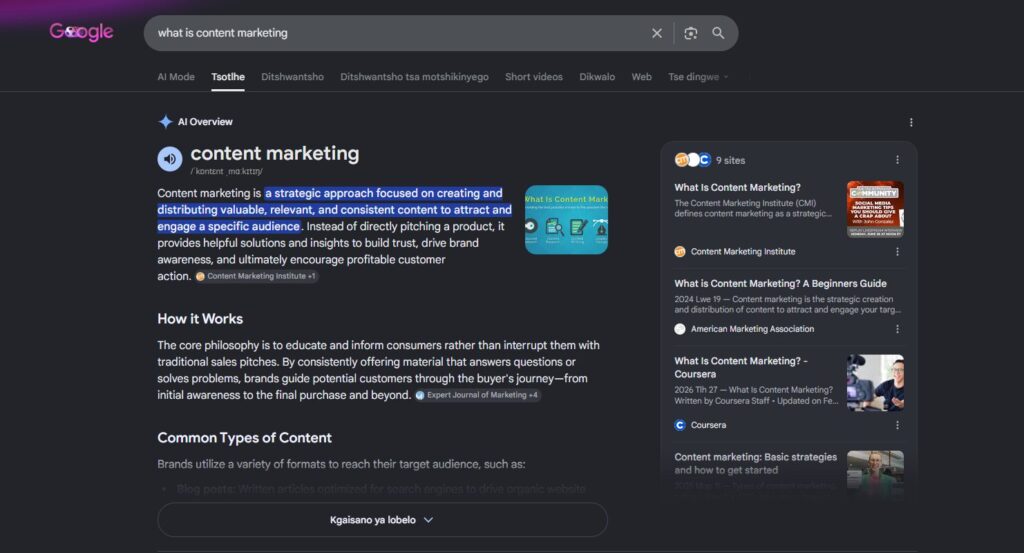Screen dimensions: 1024x553
Task: Click the 9 sites label
Action: point(730,160)
